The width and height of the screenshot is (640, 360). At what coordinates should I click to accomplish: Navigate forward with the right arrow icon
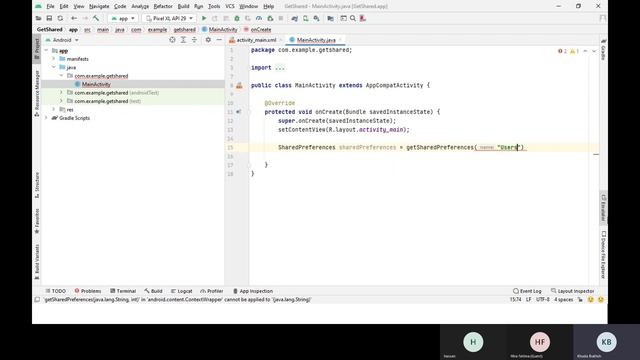click(x=85, y=18)
